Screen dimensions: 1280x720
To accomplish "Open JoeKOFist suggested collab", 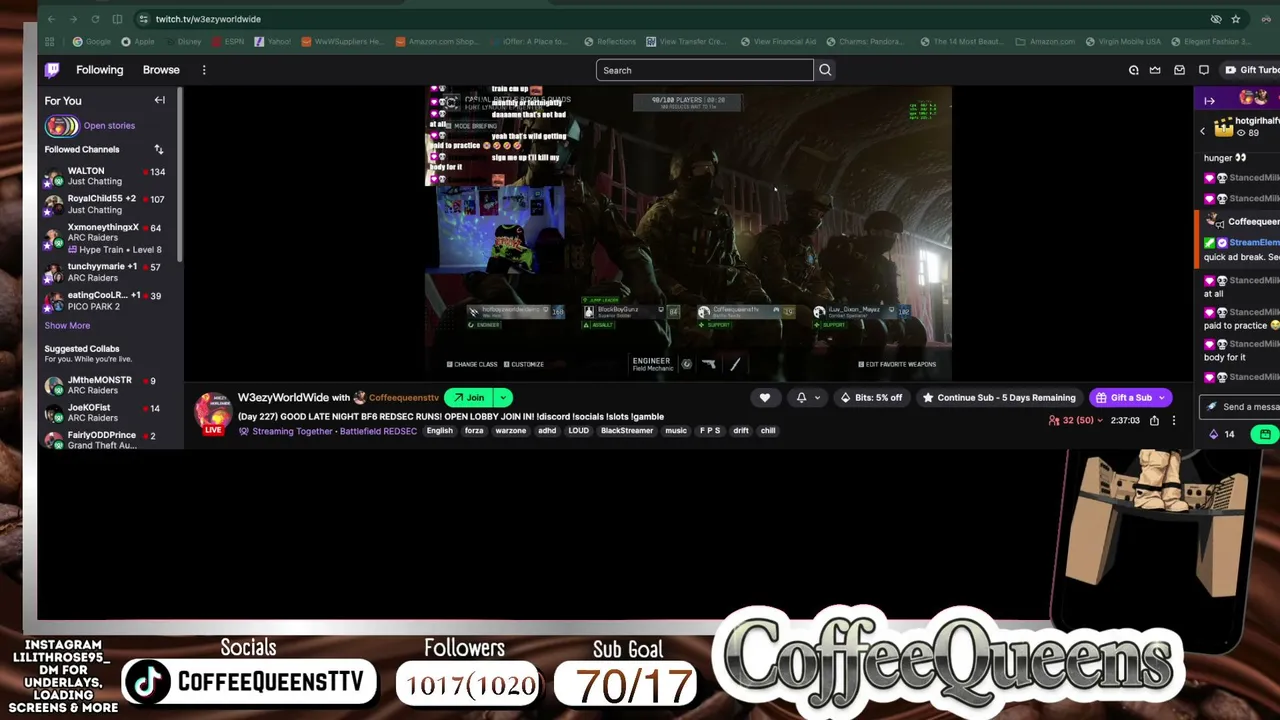I will pyautogui.click(x=105, y=413).
